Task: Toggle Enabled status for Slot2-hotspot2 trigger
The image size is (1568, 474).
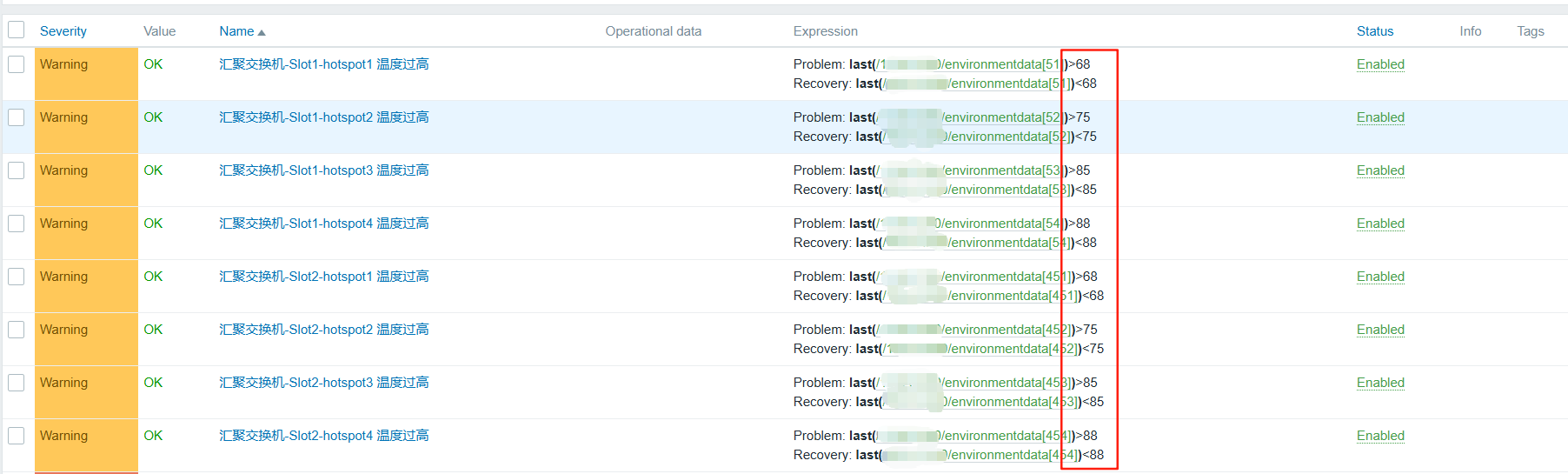Action: [x=1380, y=330]
